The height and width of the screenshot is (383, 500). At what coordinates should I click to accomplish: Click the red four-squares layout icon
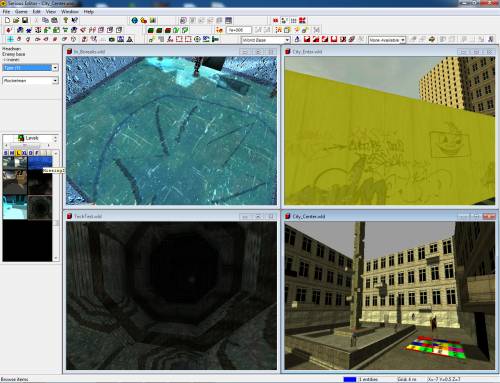click(x=302, y=20)
